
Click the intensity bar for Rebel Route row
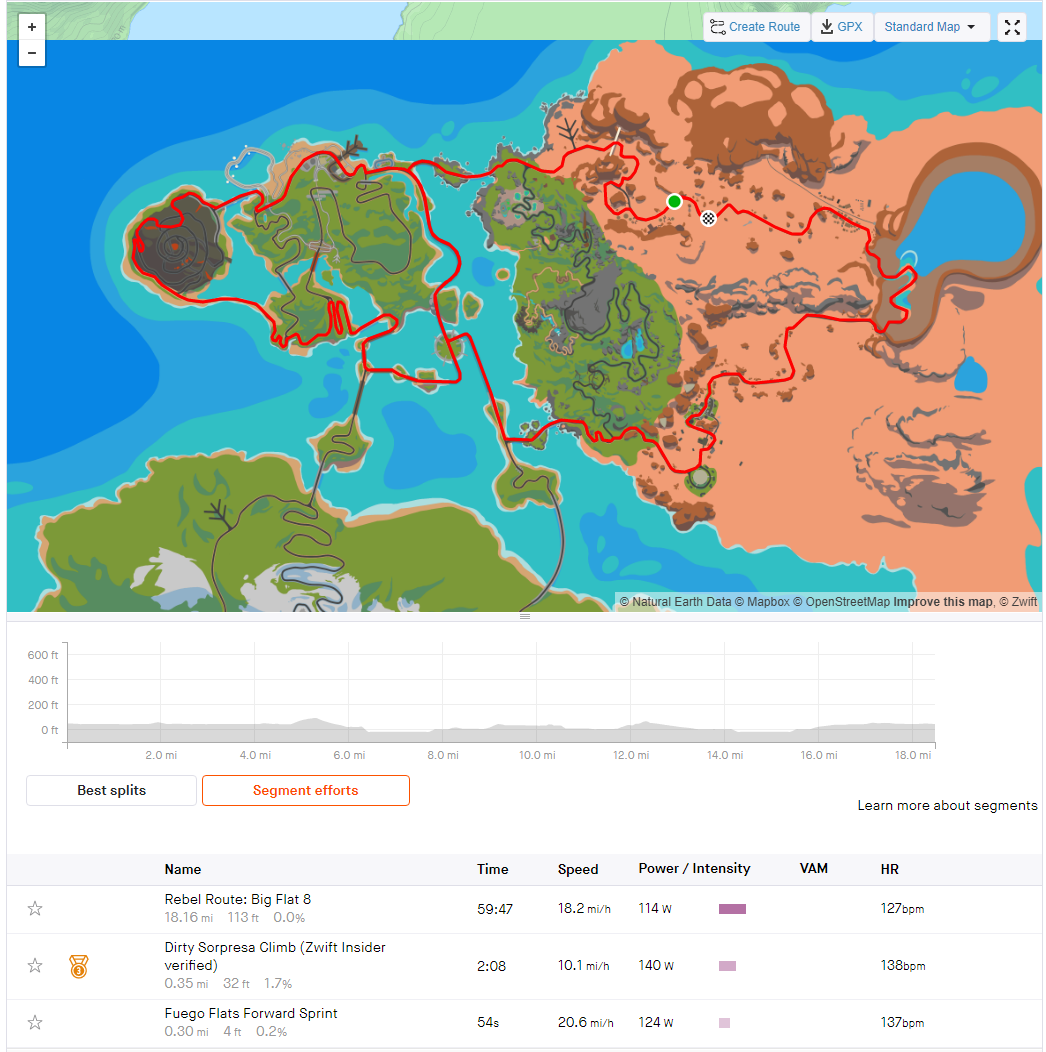click(732, 909)
